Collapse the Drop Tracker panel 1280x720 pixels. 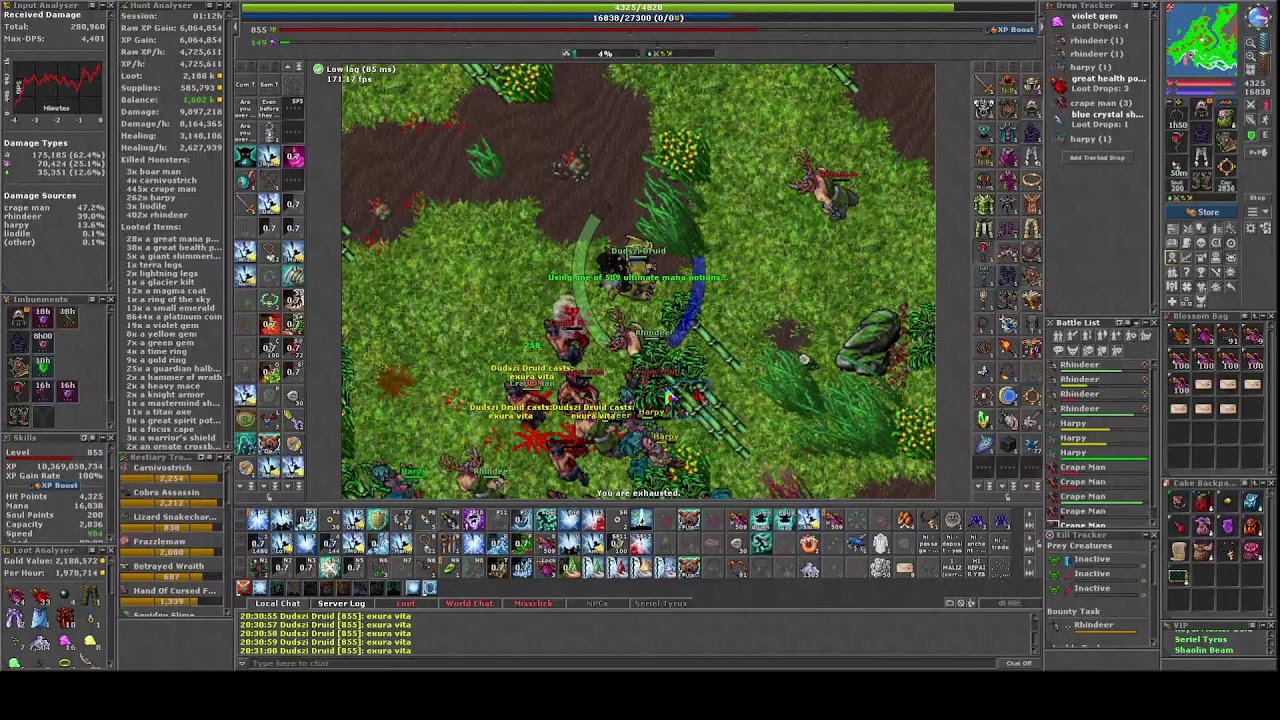coord(1146,5)
